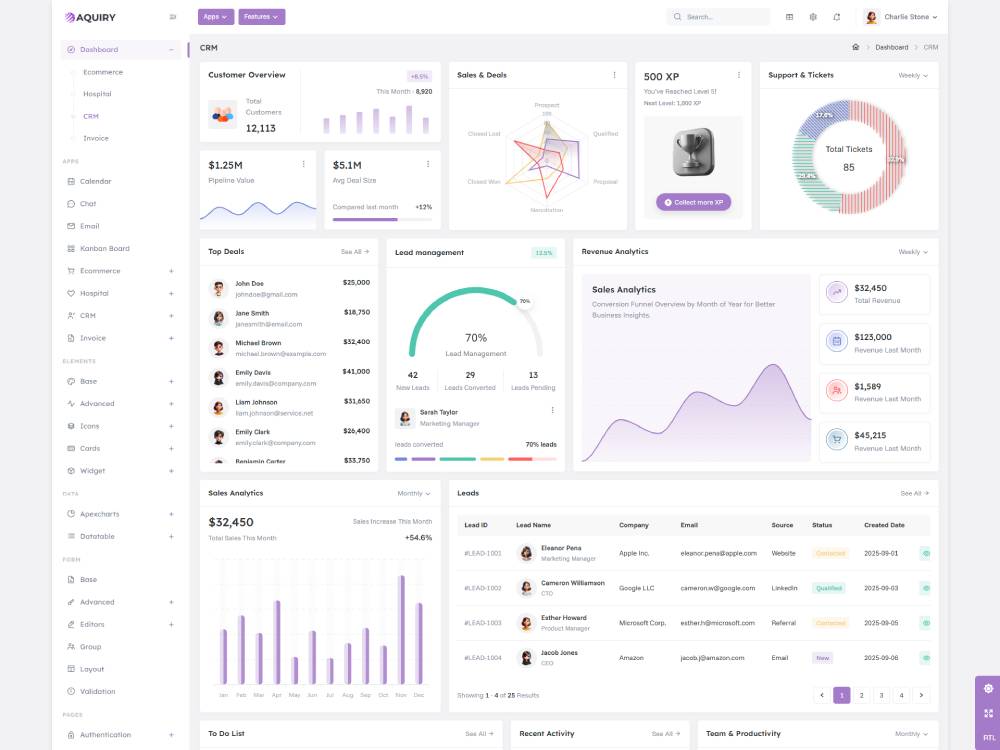Click the fullscreen icon in the floating panel
The image size is (1000, 750).
[988, 713]
